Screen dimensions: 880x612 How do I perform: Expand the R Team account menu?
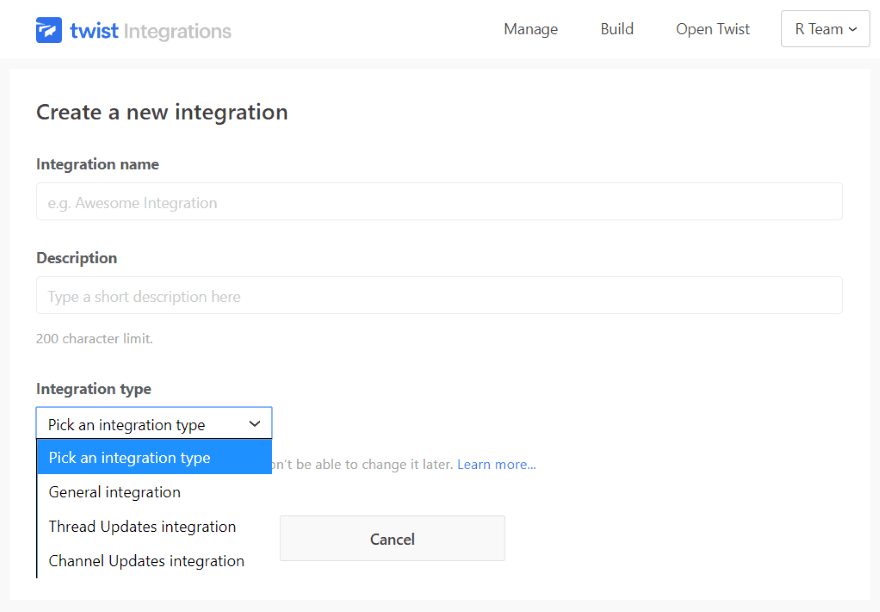tap(825, 29)
